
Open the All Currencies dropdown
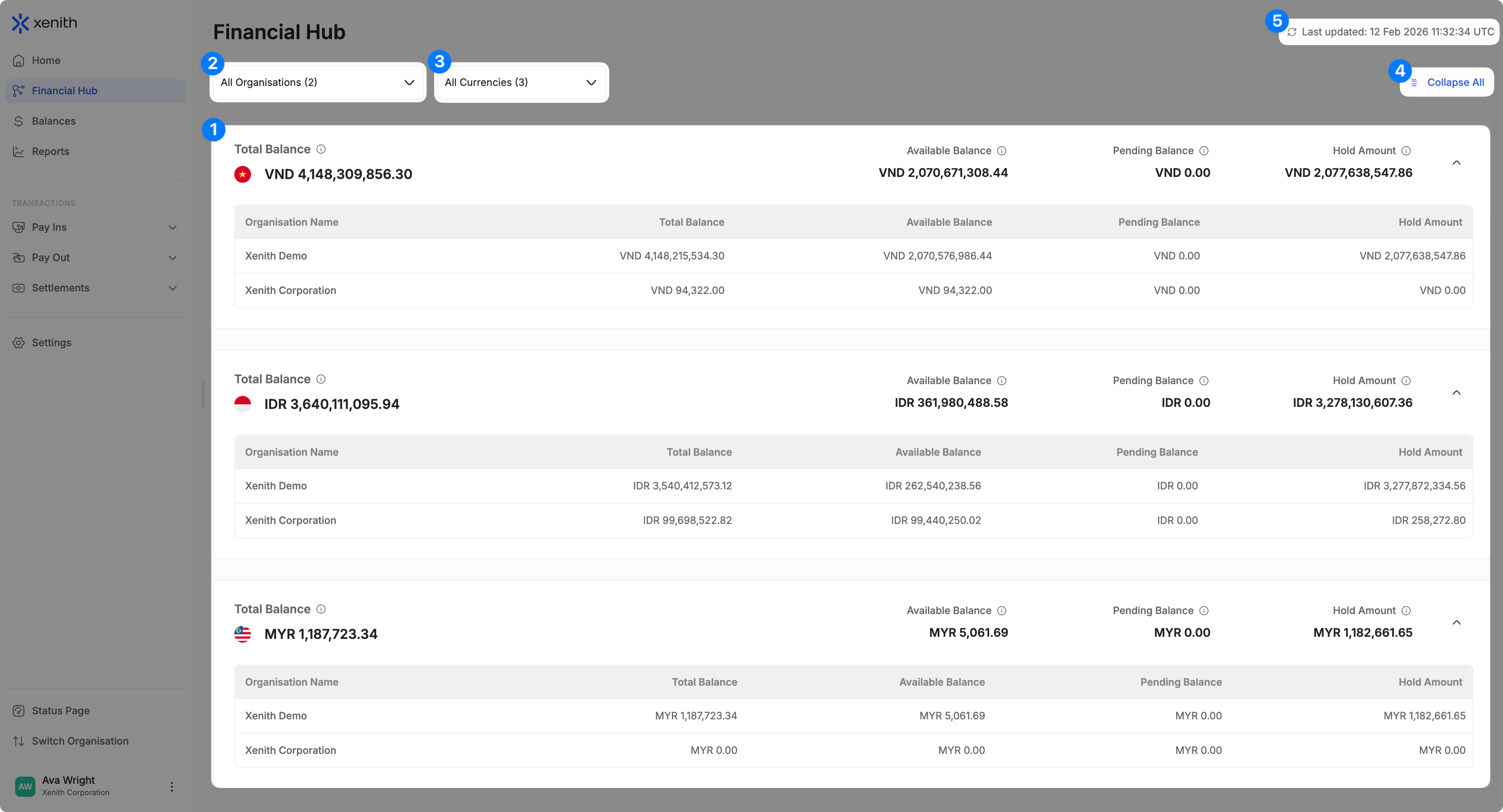(521, 82)
